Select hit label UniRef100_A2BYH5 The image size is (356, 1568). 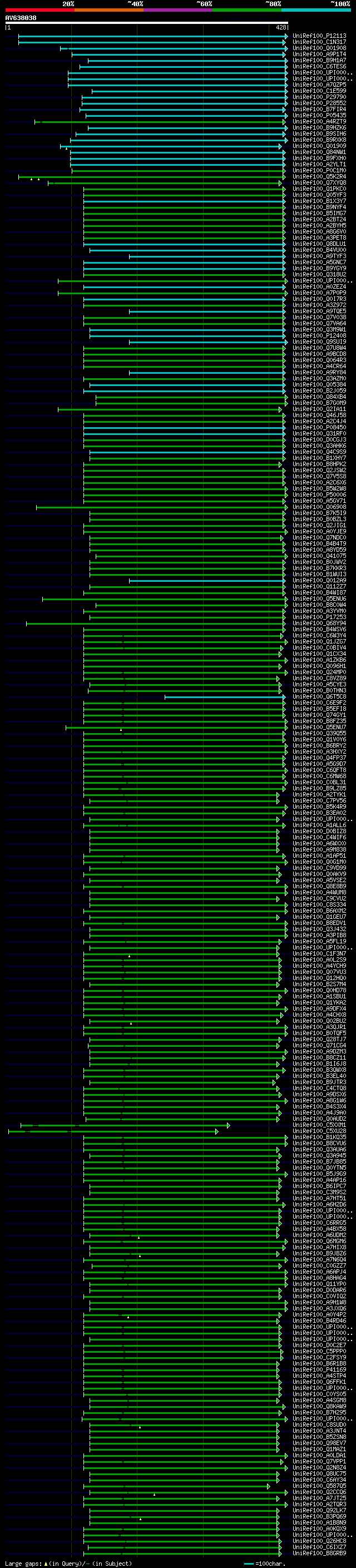319,225
